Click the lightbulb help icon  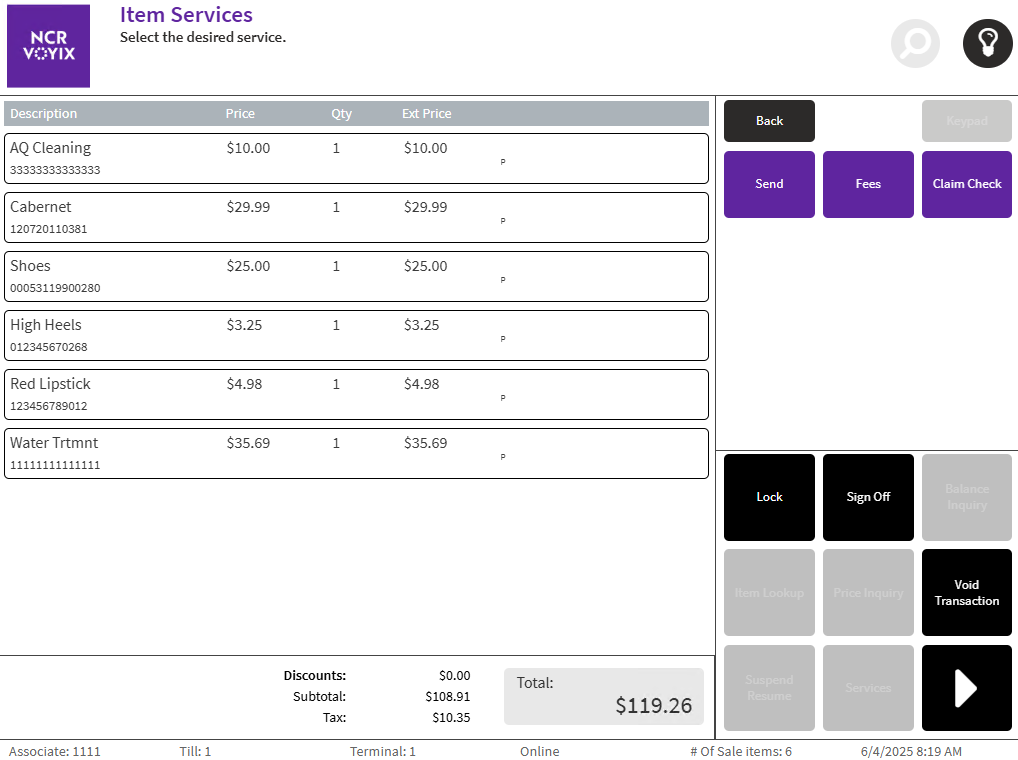[x=987, y=44]
